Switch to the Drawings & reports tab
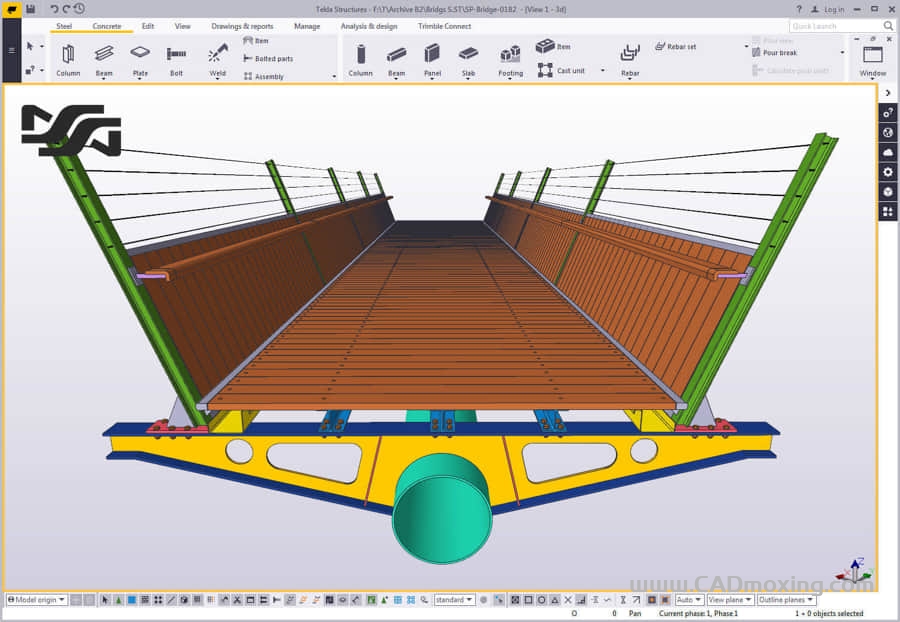 point(242,26)
